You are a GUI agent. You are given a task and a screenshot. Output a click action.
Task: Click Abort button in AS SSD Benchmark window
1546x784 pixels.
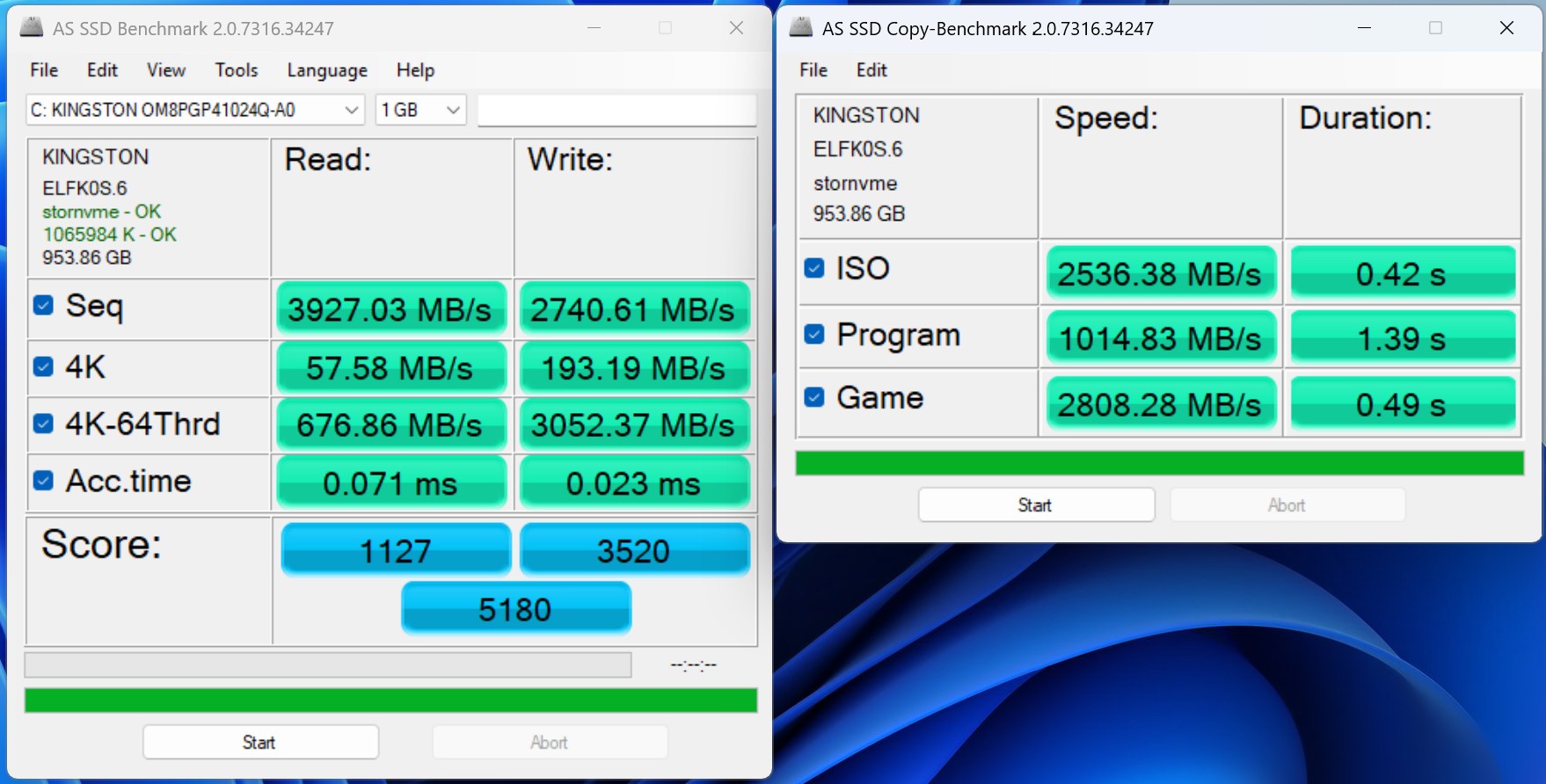coord(550,743)
